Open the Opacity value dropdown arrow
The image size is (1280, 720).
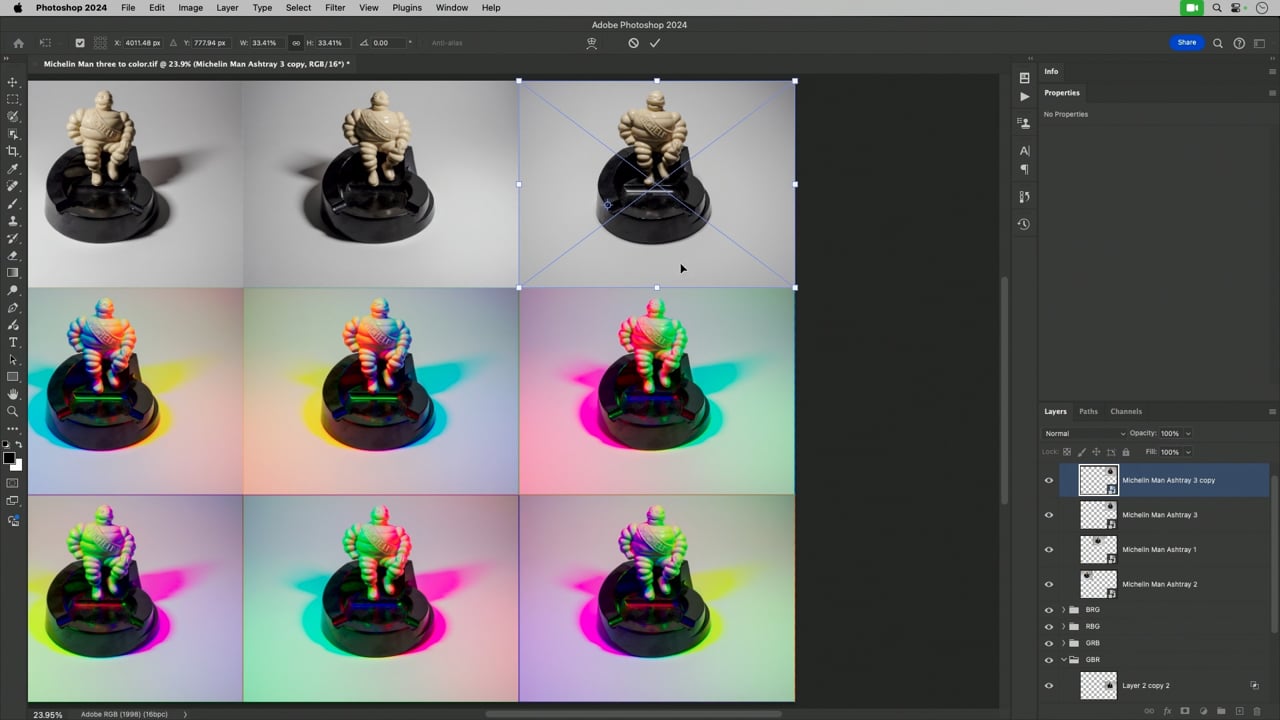point(1188,433)
